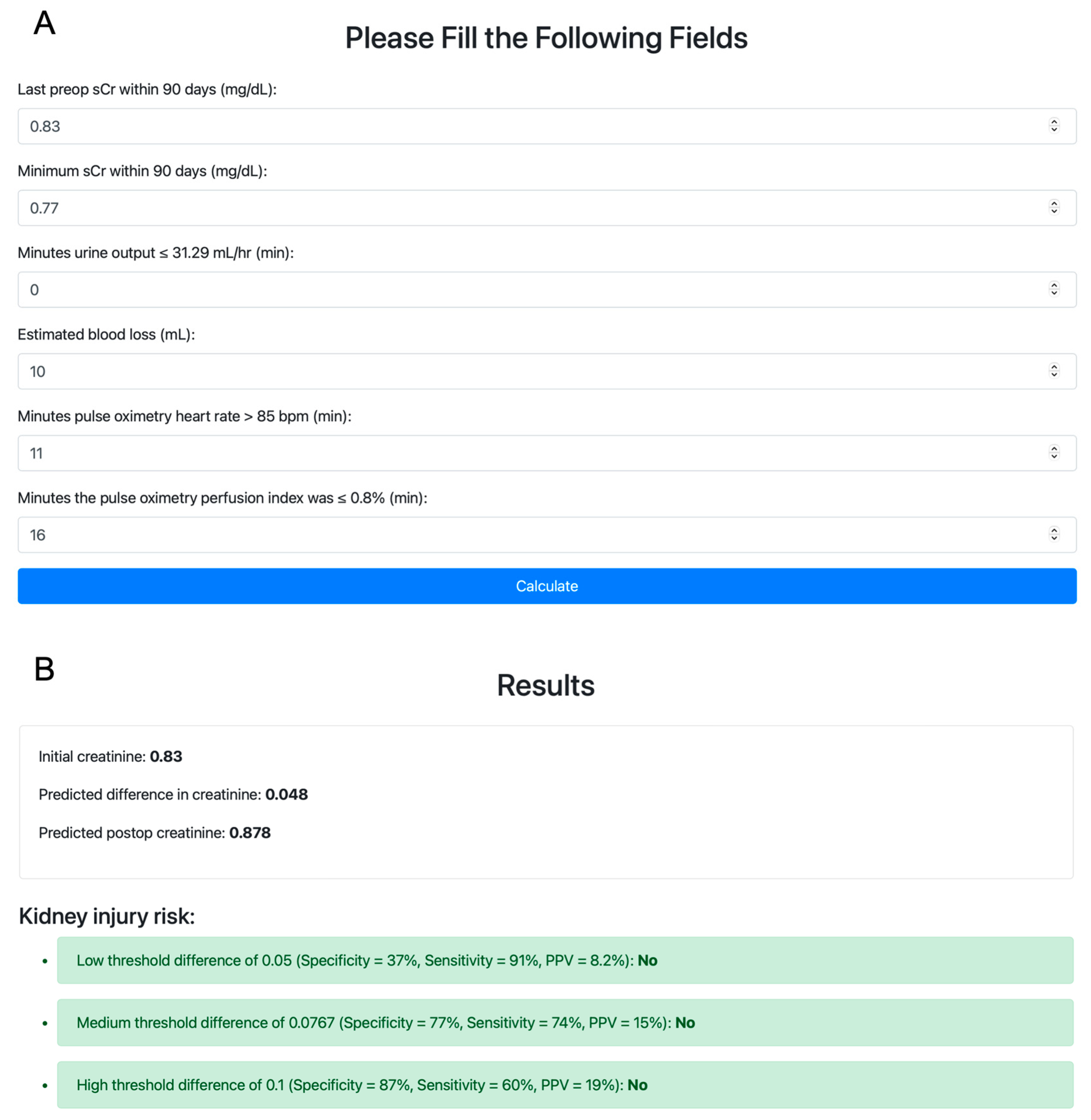This screenshot has height=1120, width=1091.
Task: Click stepper arrows on Minimum sCr field
Action: coord(1054,207)
